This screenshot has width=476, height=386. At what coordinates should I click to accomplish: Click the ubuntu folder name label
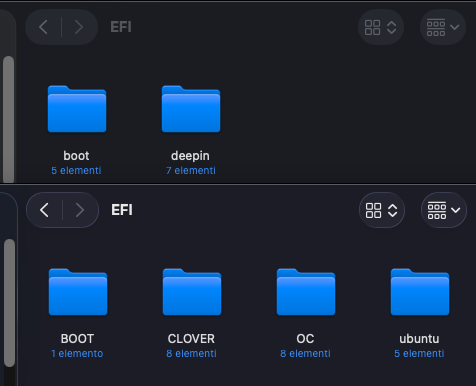[x=419, y=339]
